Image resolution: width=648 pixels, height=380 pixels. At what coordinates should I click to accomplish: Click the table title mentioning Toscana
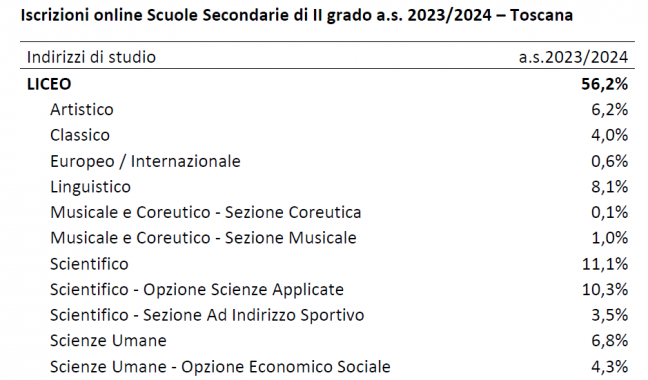point(297,15)
